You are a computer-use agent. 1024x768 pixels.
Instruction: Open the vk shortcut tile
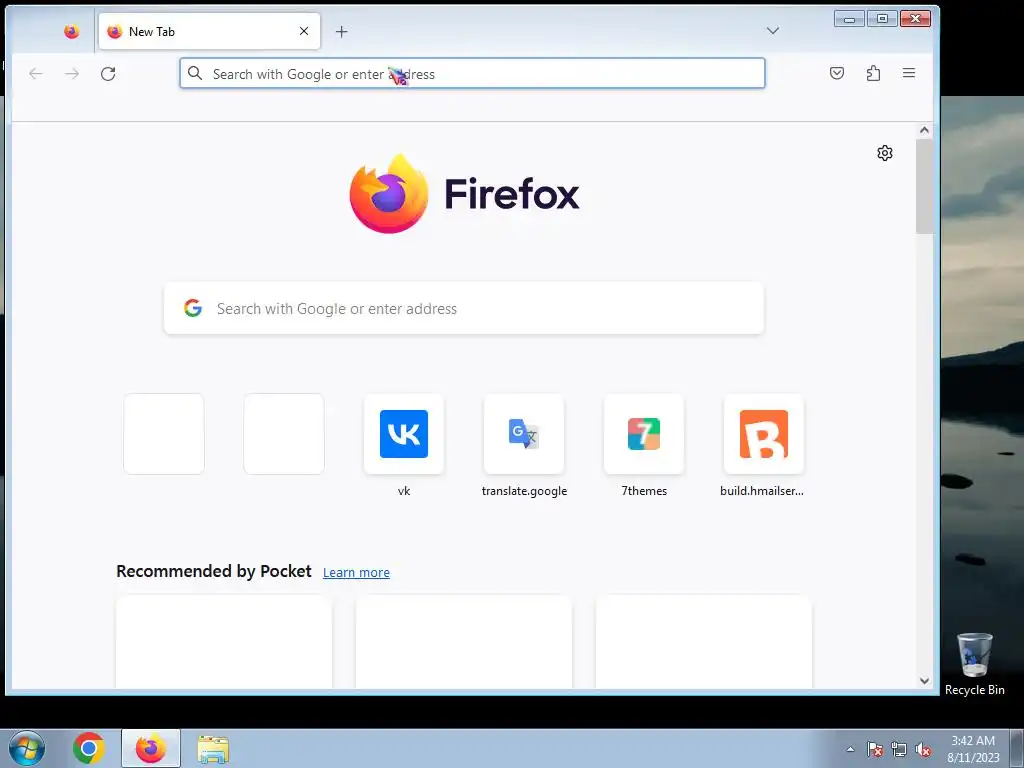click(404, 447)
